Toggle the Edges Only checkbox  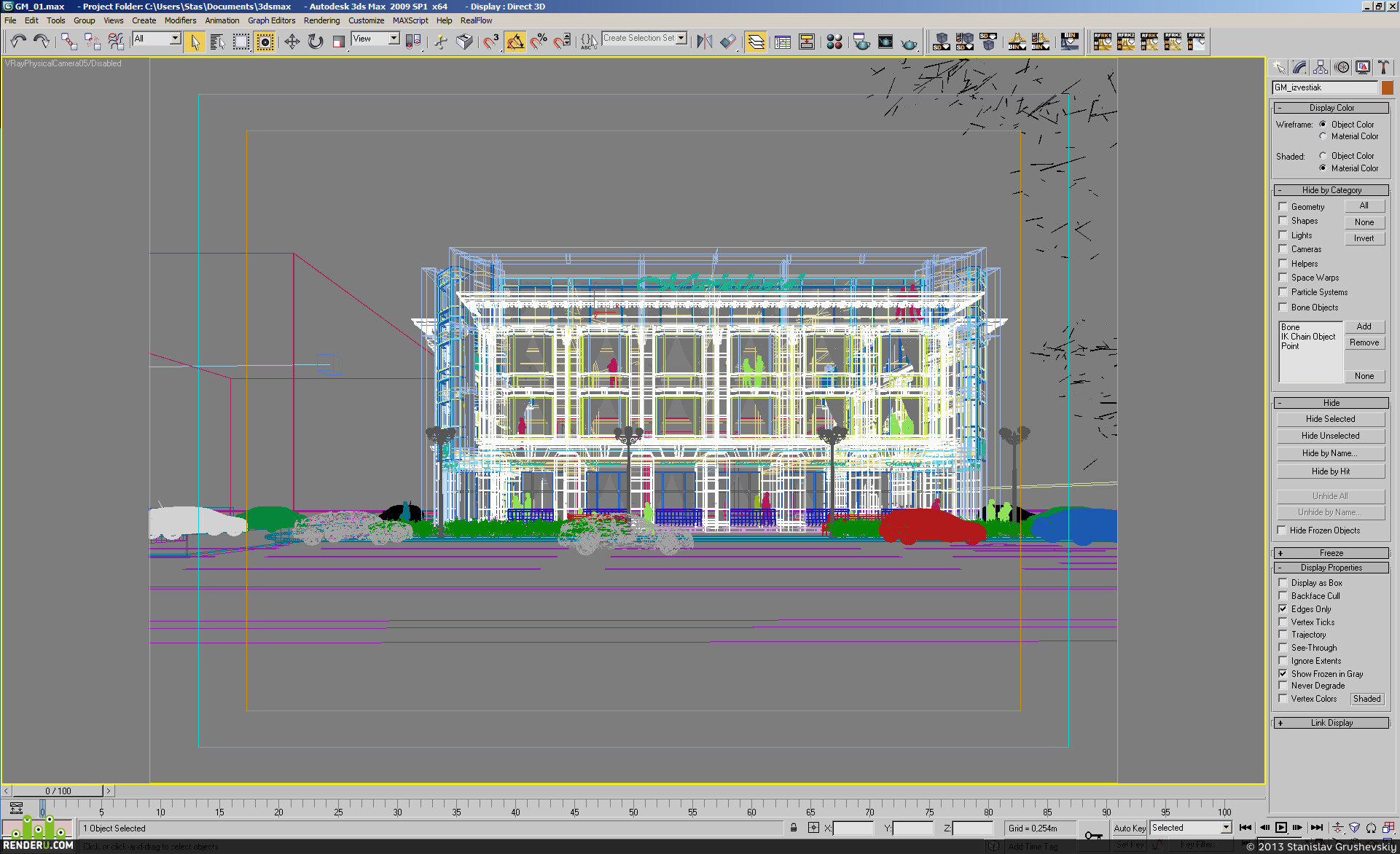(x=1283, y=609)
